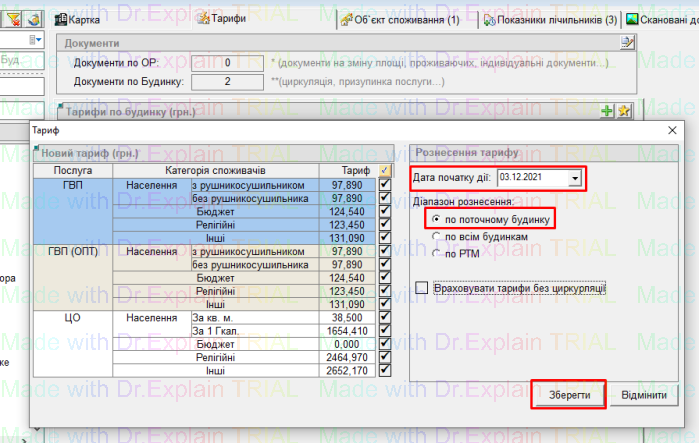
Task: Uncheck the ГВП Бюджет 124,540 row checkbox
Action: (x=385, y=212)
